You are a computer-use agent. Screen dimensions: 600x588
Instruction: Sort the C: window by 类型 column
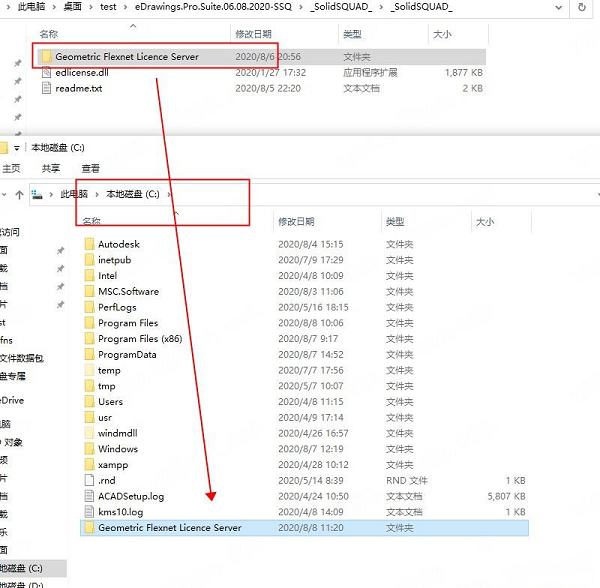coord(395,222)
